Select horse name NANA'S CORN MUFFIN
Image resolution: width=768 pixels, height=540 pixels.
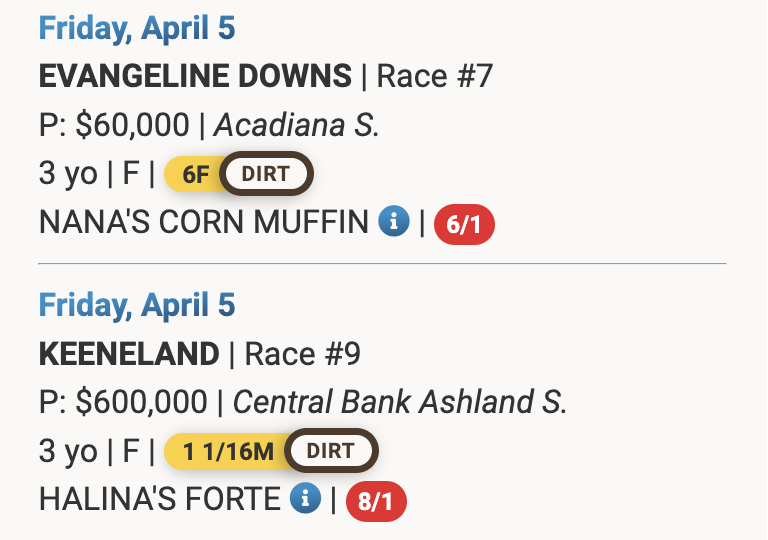click(x=204, y=223)
